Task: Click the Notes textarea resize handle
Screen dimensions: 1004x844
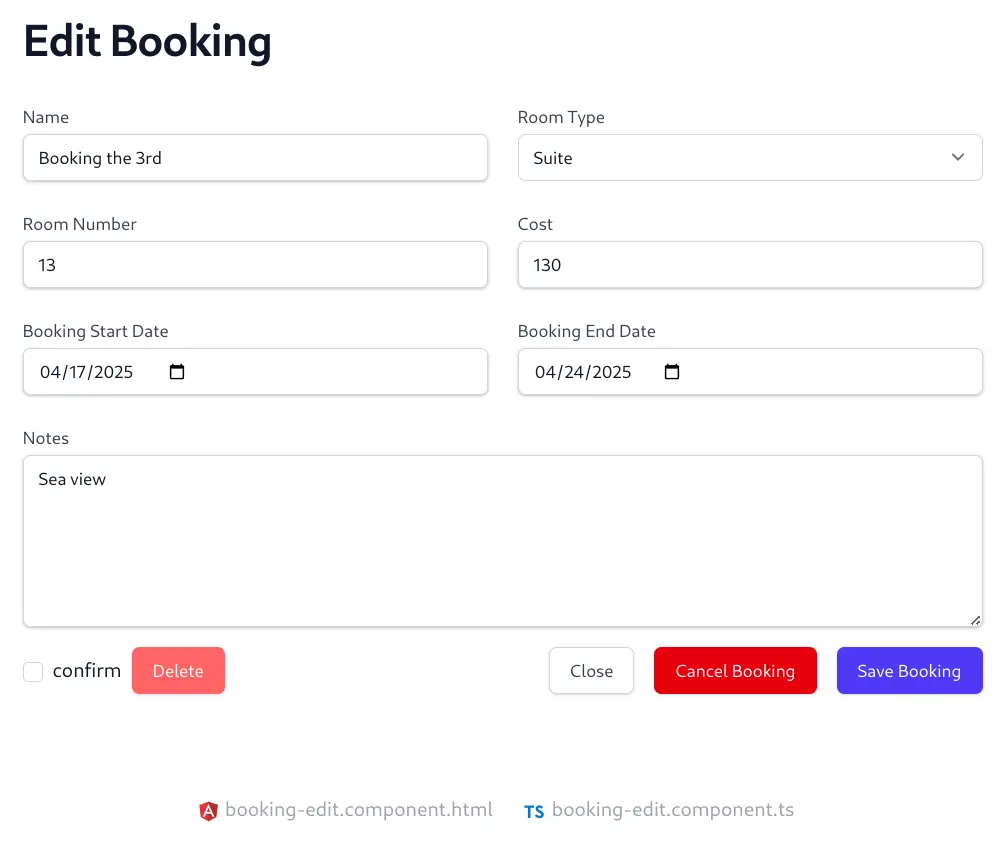Action: tap(975, 620)
